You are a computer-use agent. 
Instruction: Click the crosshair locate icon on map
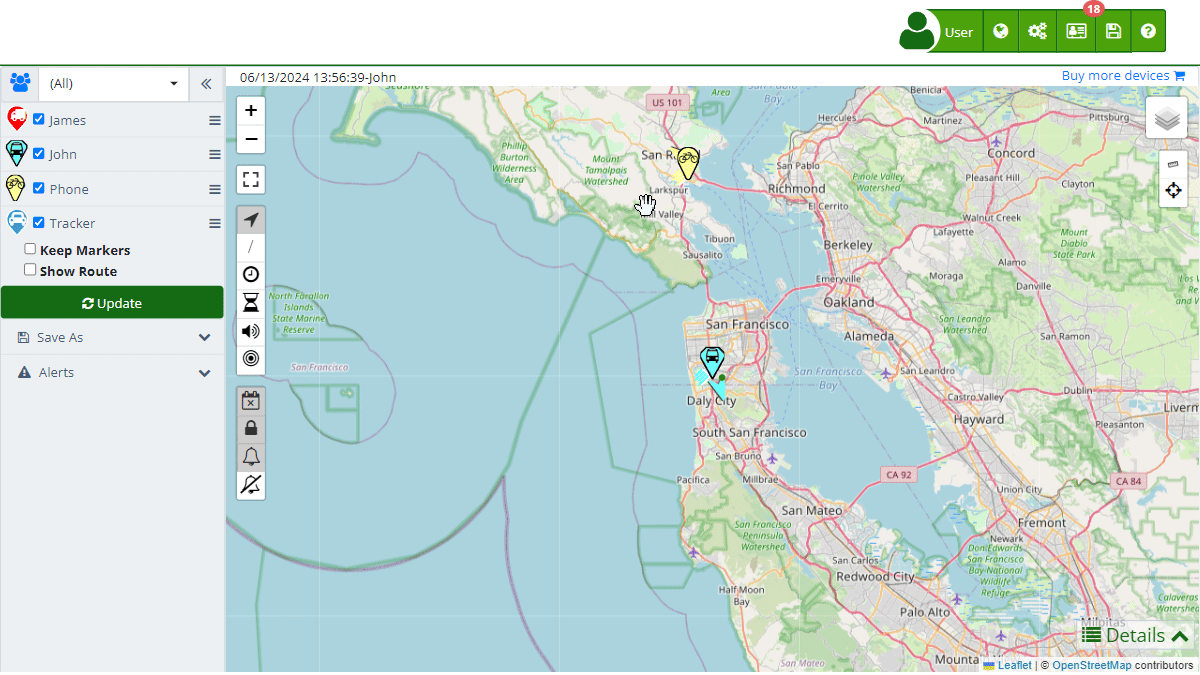click(1173, 190)
